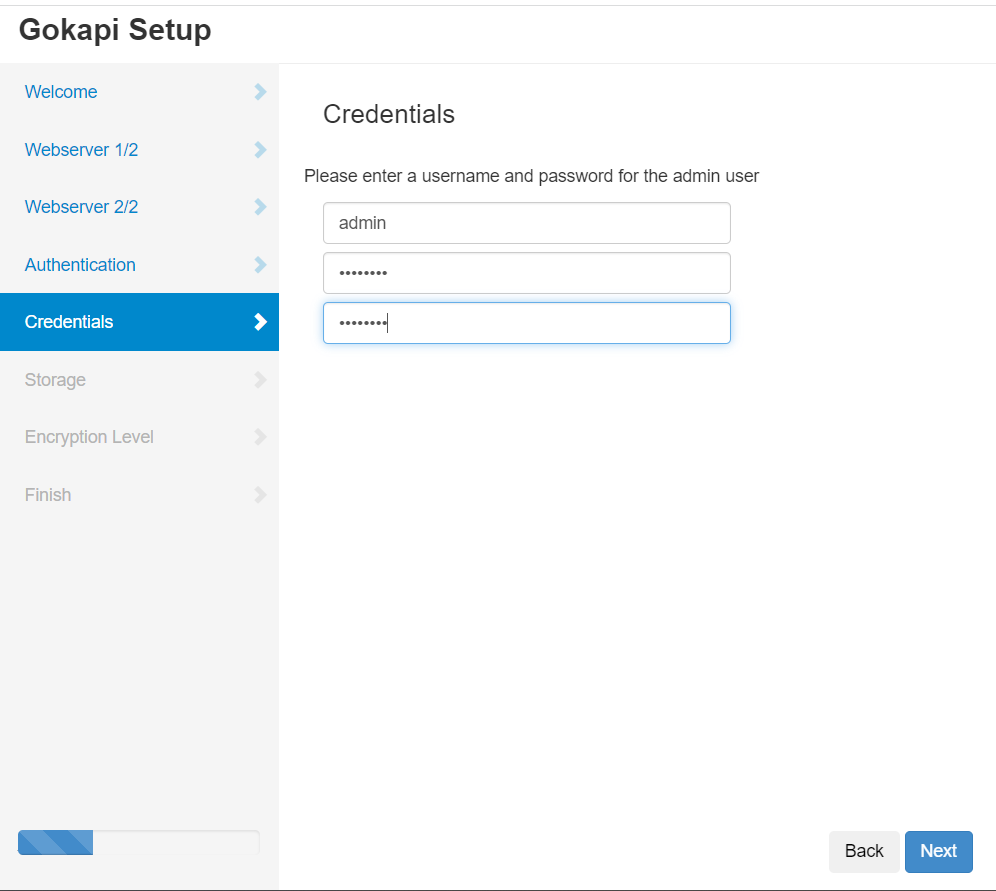Click gray chevron beside Finish
The image size is (996, 891).
[x=260, y=495]
